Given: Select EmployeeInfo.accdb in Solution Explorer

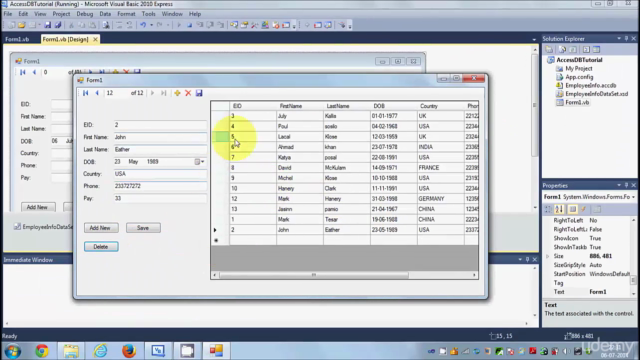Looking at the screenshot, I should pos(590,85).
